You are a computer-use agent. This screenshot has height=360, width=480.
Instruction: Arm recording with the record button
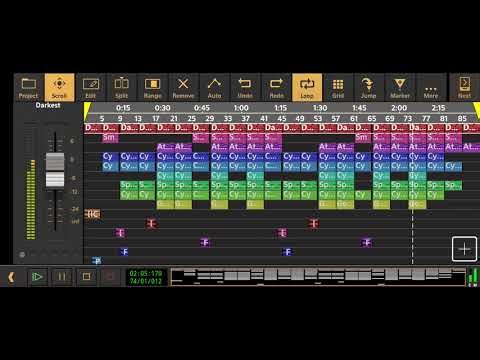coord(110,277)
